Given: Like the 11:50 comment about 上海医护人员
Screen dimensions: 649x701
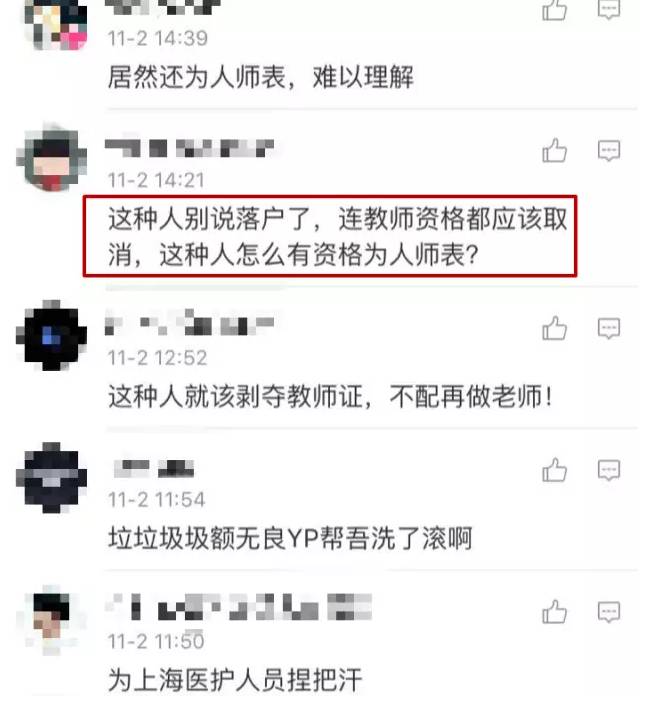Looking at the screenshot, I should tap(555, 612).
